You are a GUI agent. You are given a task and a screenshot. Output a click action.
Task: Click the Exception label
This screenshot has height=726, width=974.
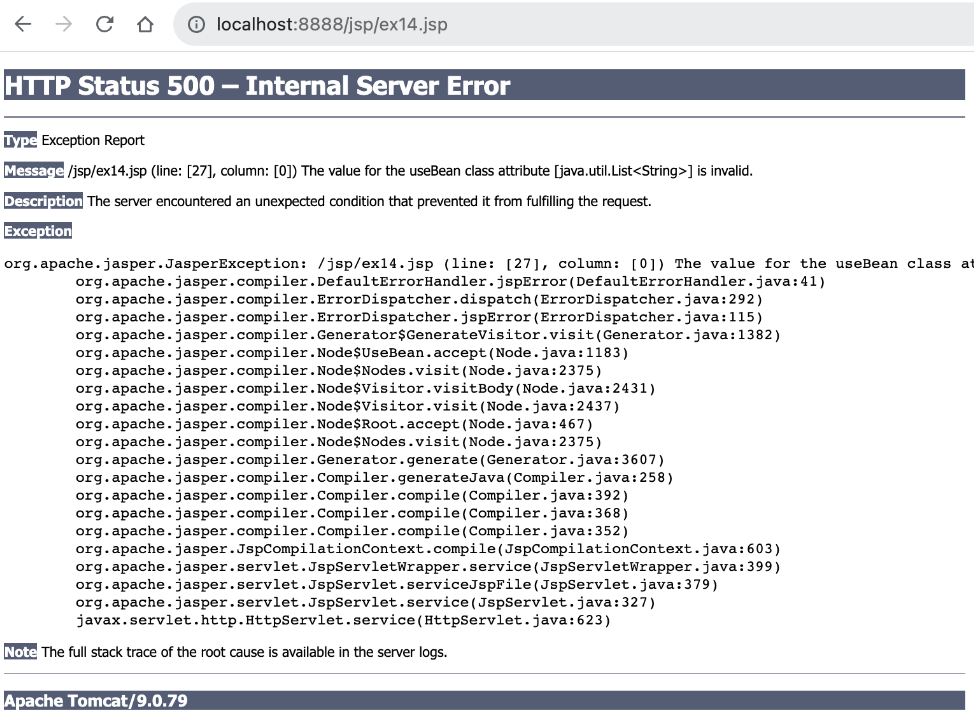pyautogui.click(x=38, y=231)
